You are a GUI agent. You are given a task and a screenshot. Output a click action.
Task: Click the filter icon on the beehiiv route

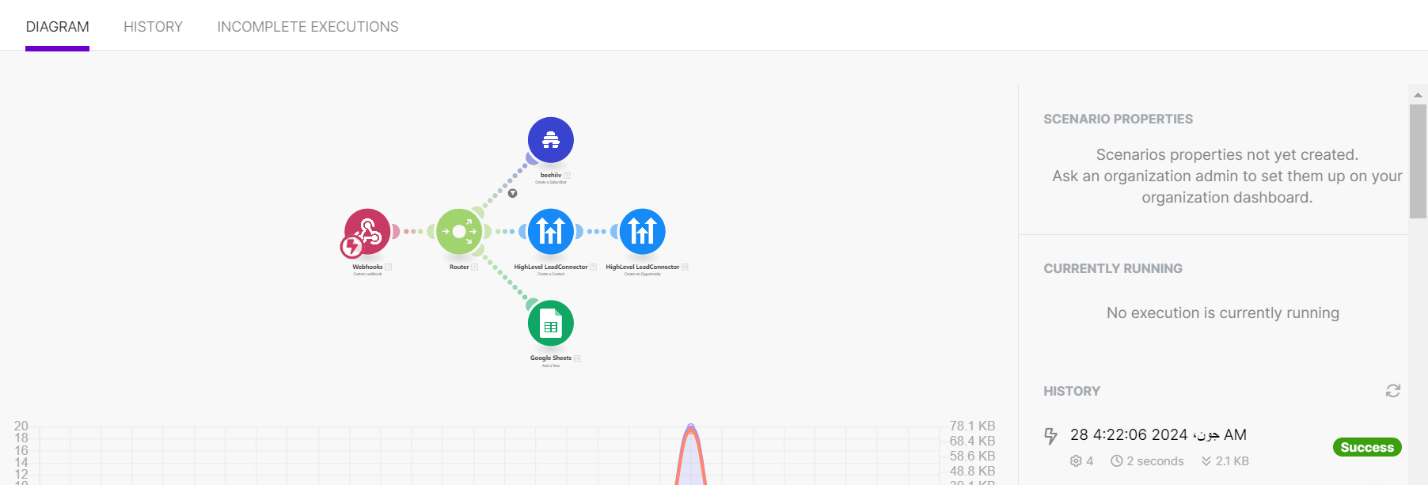pos(512,194)
